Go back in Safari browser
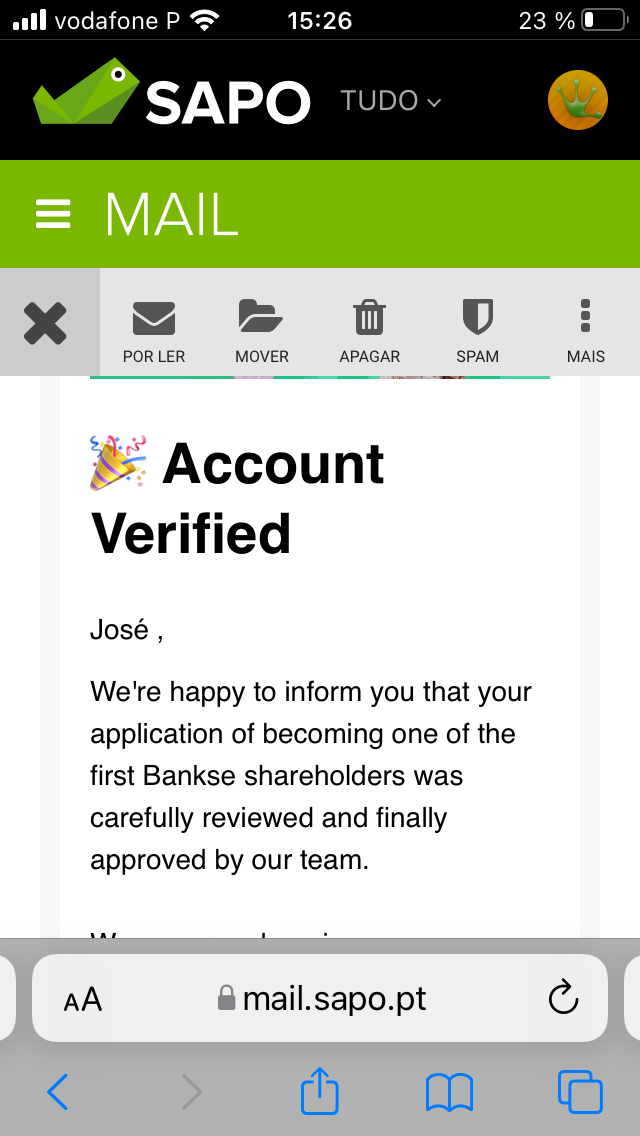 (x=58, y=1092)
